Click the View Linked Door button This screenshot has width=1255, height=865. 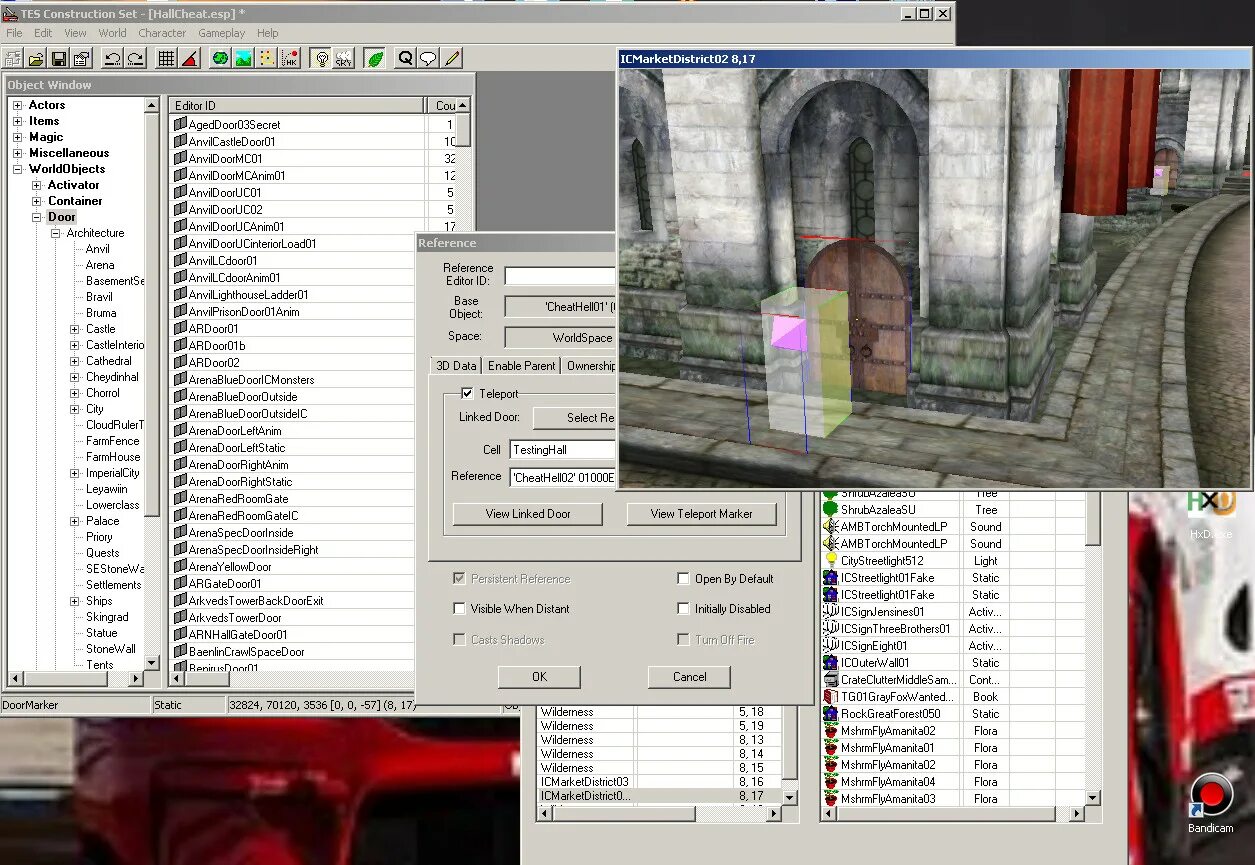pos(528,514)
